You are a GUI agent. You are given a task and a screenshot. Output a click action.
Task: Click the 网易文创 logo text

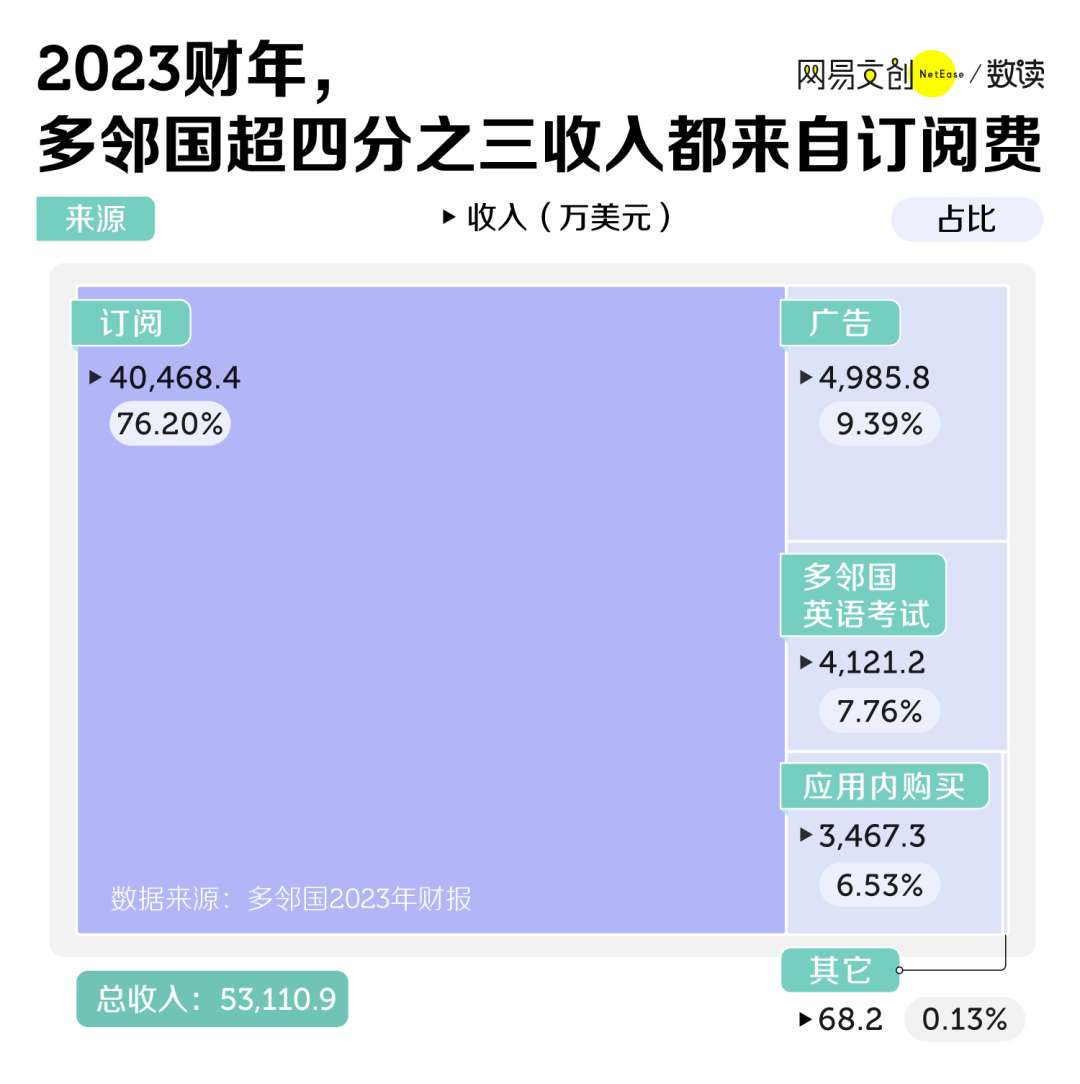click(855, 75)
